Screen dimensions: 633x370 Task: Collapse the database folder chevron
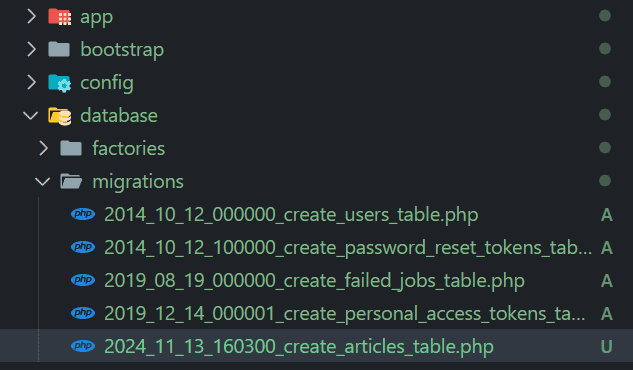tap(31, 116)
